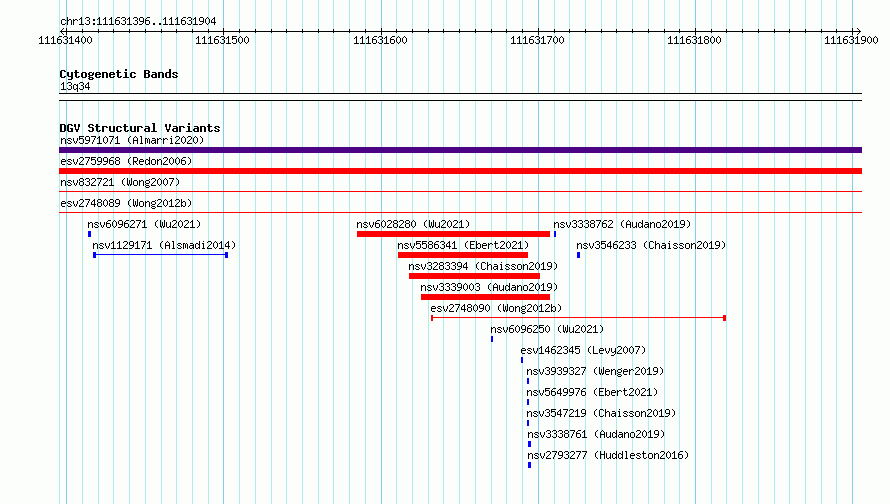Click the thick red esv2759968 bar
The image size is (890, 504).
pos(460,171)
